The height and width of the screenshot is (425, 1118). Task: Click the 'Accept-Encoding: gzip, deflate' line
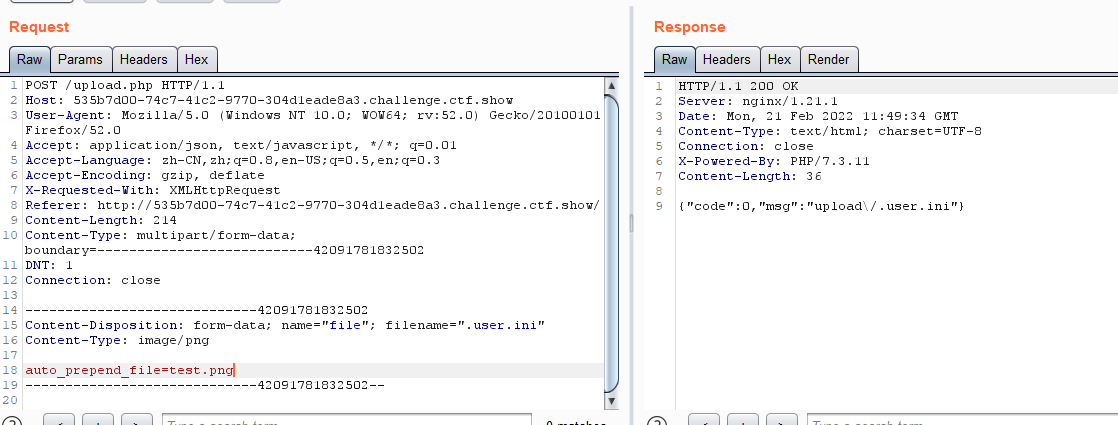[145, 175]
